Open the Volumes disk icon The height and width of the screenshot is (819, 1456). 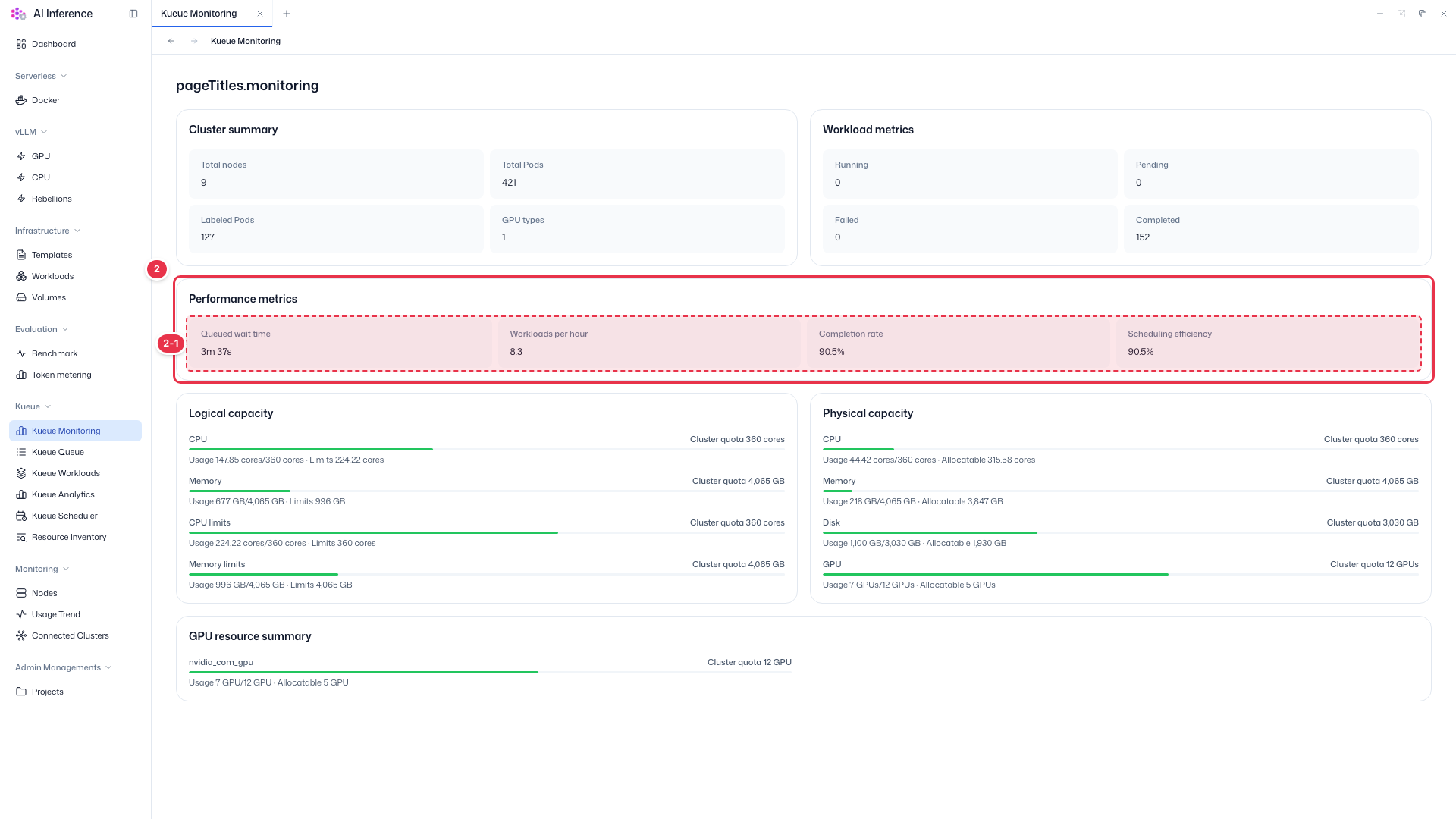(x=21, y=297)
